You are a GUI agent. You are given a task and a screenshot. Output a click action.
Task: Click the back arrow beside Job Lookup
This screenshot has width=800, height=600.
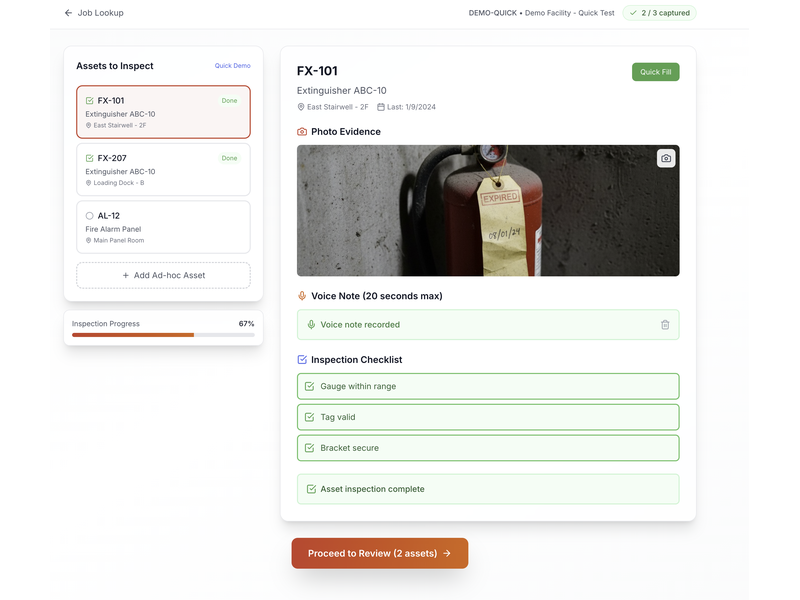(x=68, y=13)
